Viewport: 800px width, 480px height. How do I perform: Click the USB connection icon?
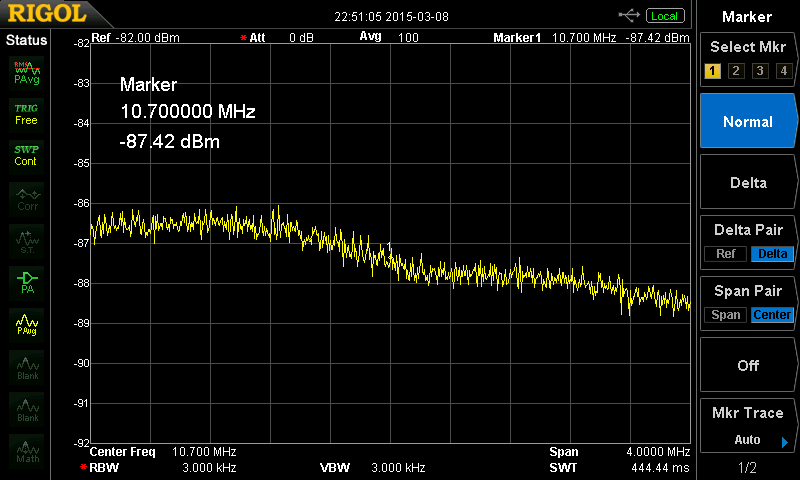tap(629, 16)
